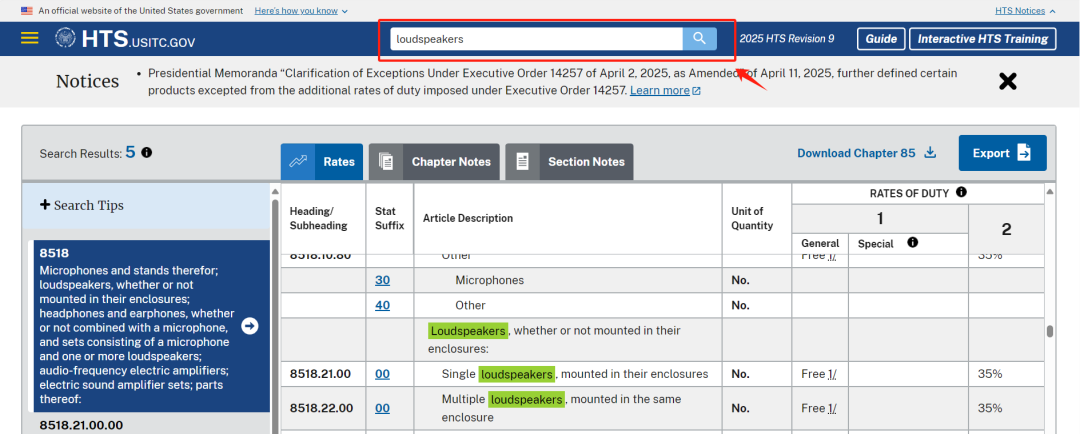Select the Rates tab
This screenshot has height=434, width=1080.
coord(322,162)
